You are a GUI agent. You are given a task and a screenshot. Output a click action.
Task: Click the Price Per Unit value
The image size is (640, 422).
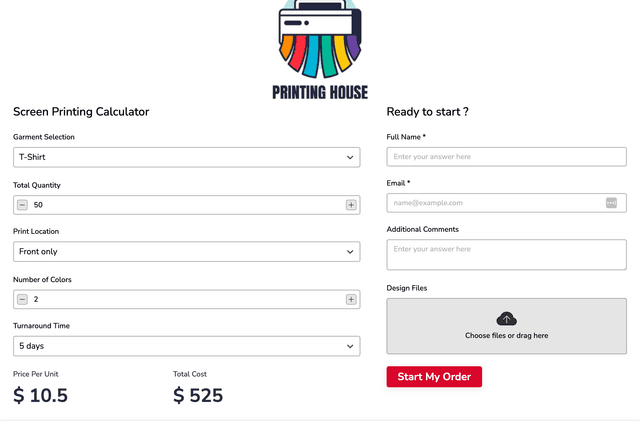click(x=41, y=395)
